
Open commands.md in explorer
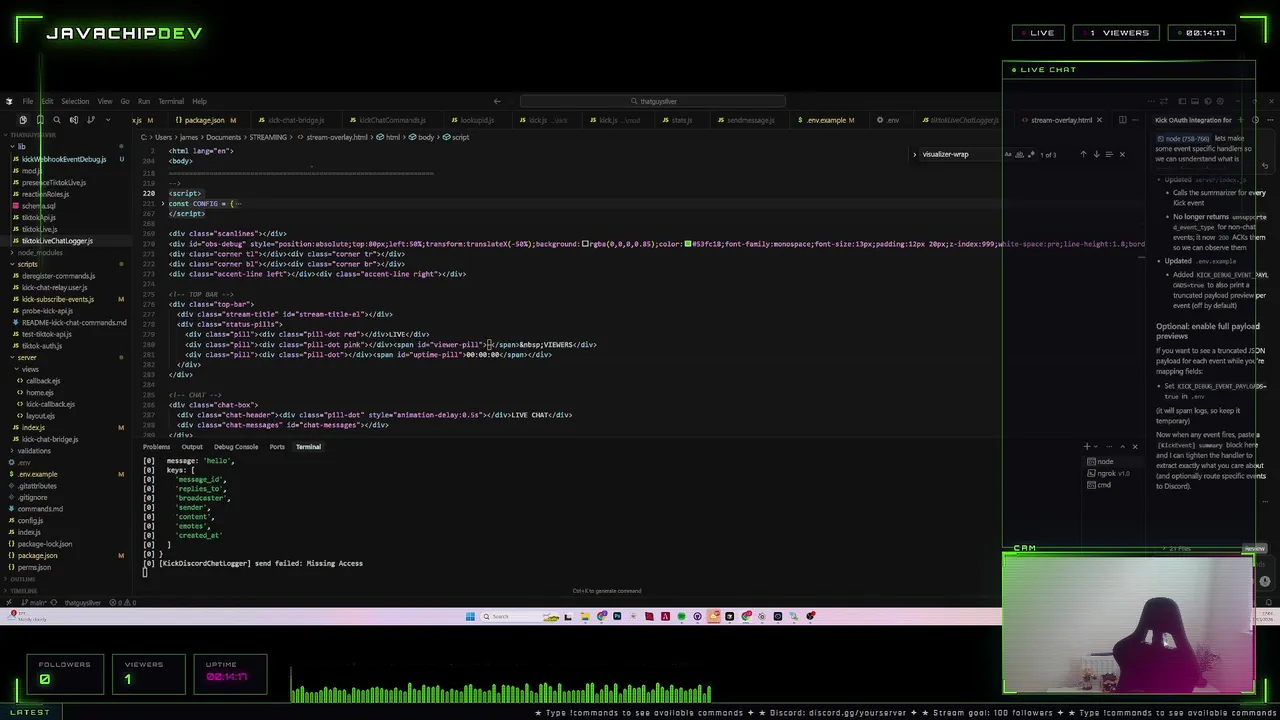pos(40,509)
